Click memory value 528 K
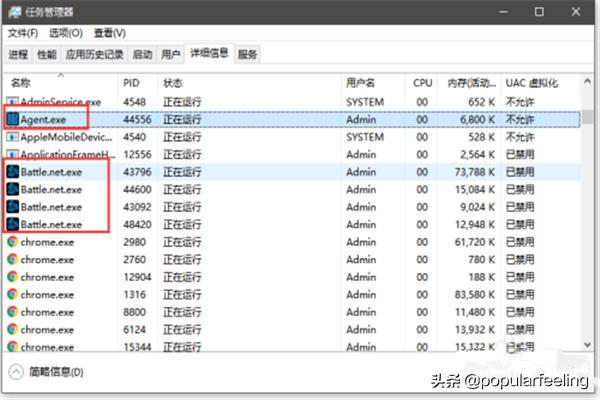 coord(482,137)
